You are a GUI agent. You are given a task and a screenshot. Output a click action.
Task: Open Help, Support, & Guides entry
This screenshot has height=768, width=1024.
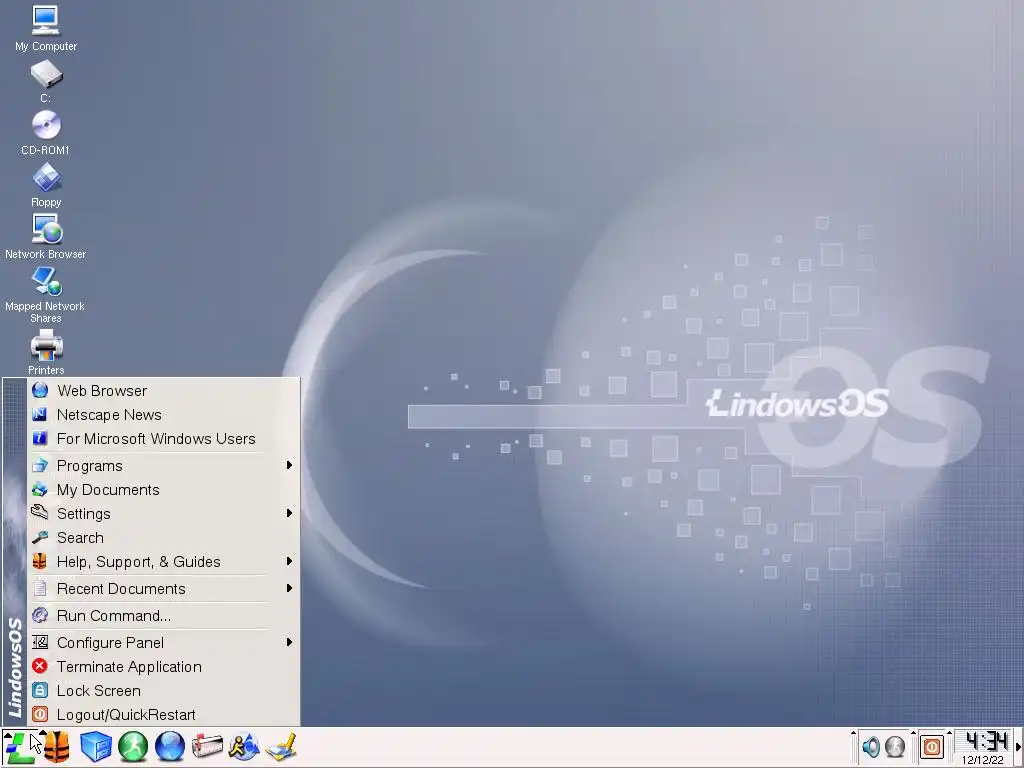pyautogui.click(x=164, y=562)
